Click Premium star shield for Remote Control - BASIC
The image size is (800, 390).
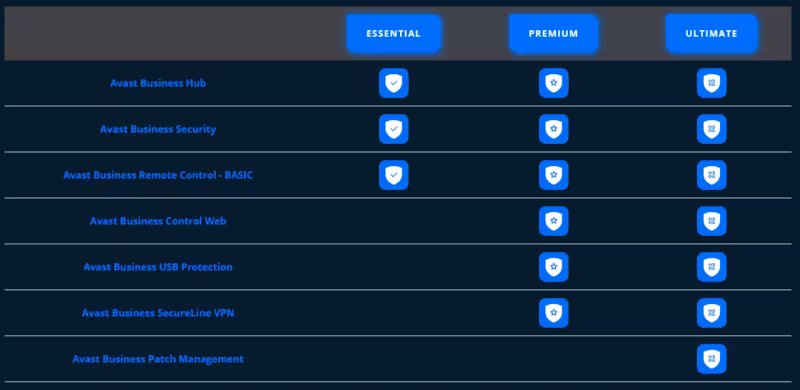pyautogui.click(x=554, y=175)
